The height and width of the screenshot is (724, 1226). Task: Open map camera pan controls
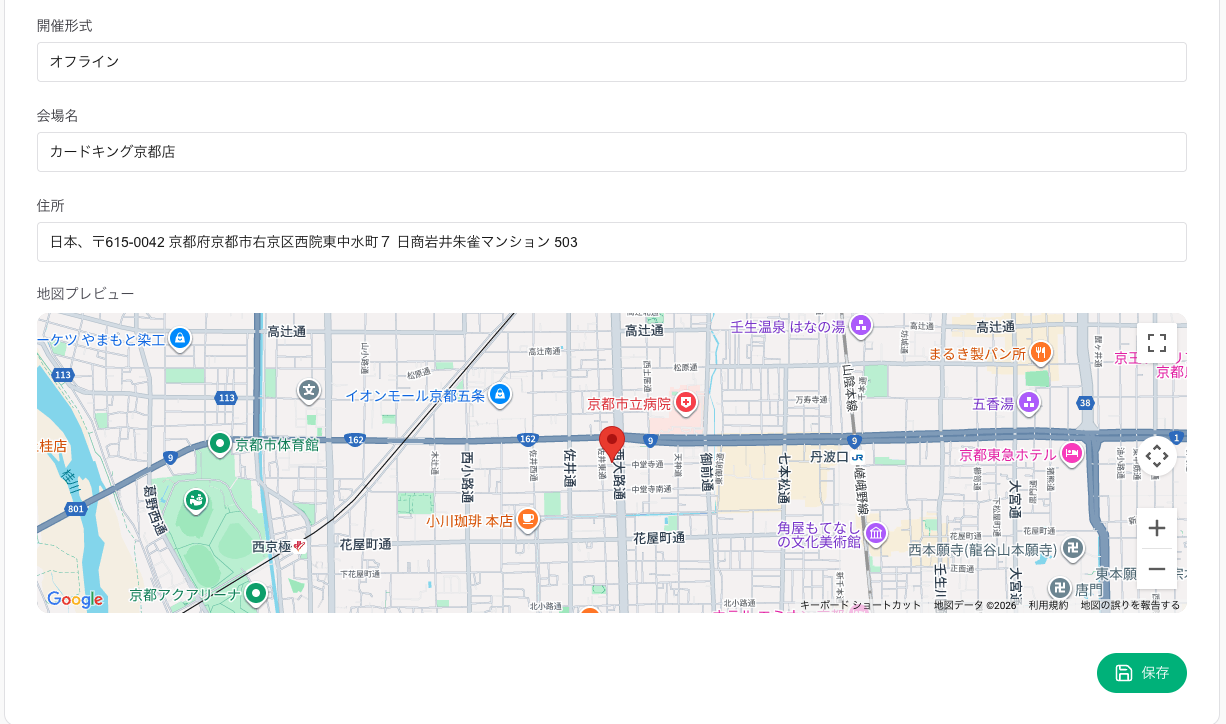[1157, 456]
